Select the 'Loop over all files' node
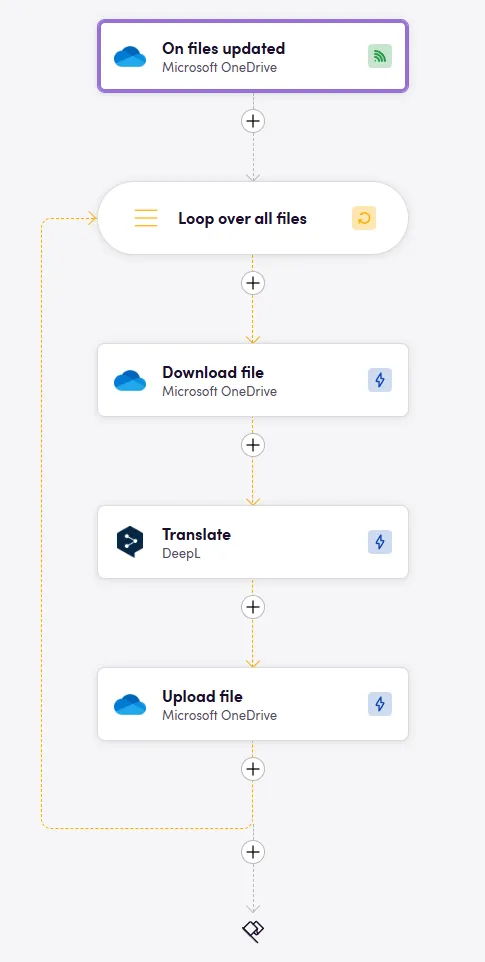 253,218
